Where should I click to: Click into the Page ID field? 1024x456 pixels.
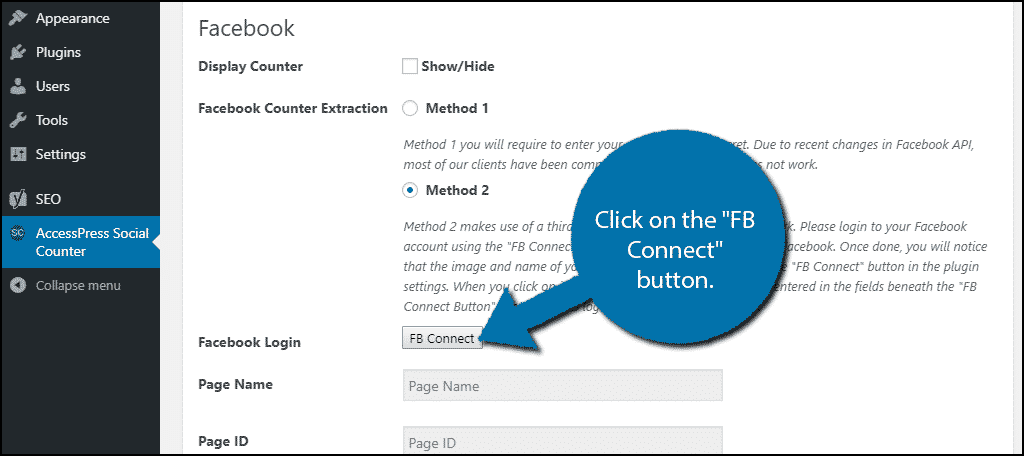pos(562,441)
